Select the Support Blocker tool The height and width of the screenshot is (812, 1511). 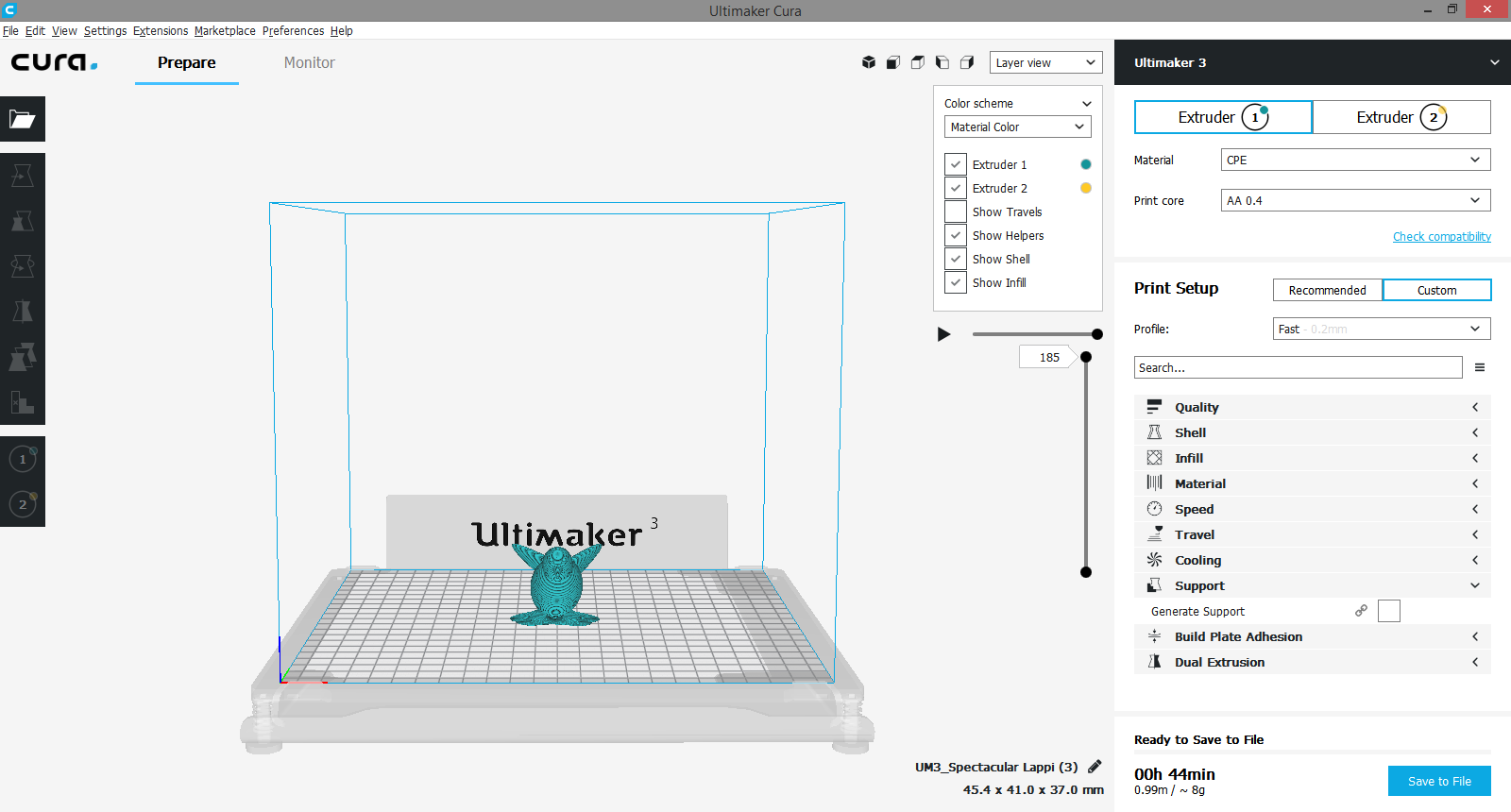23,402
